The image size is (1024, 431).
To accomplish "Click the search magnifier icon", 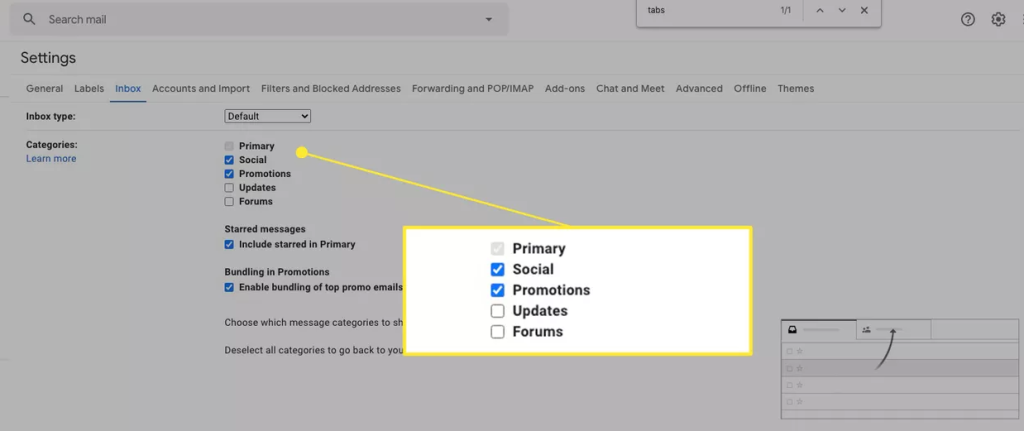I will click(29, 19).
